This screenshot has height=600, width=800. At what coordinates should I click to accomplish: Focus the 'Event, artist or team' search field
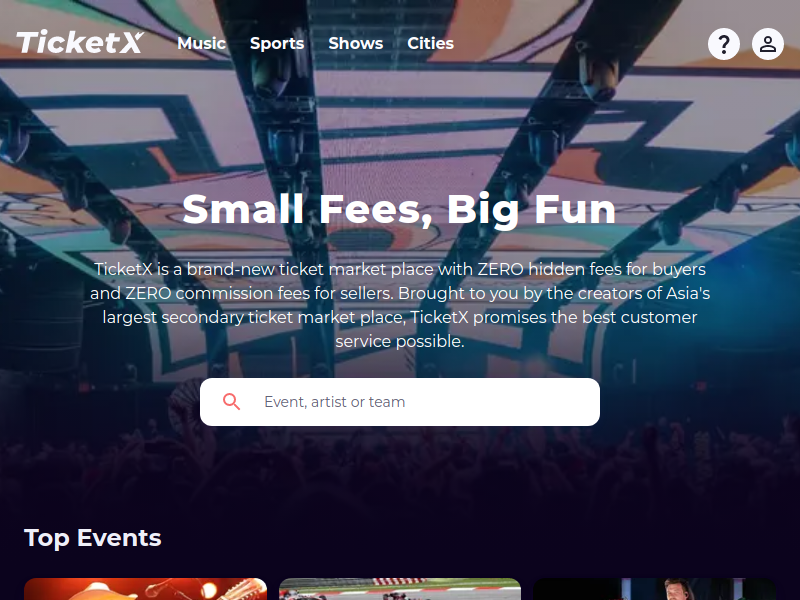point(400,402)
